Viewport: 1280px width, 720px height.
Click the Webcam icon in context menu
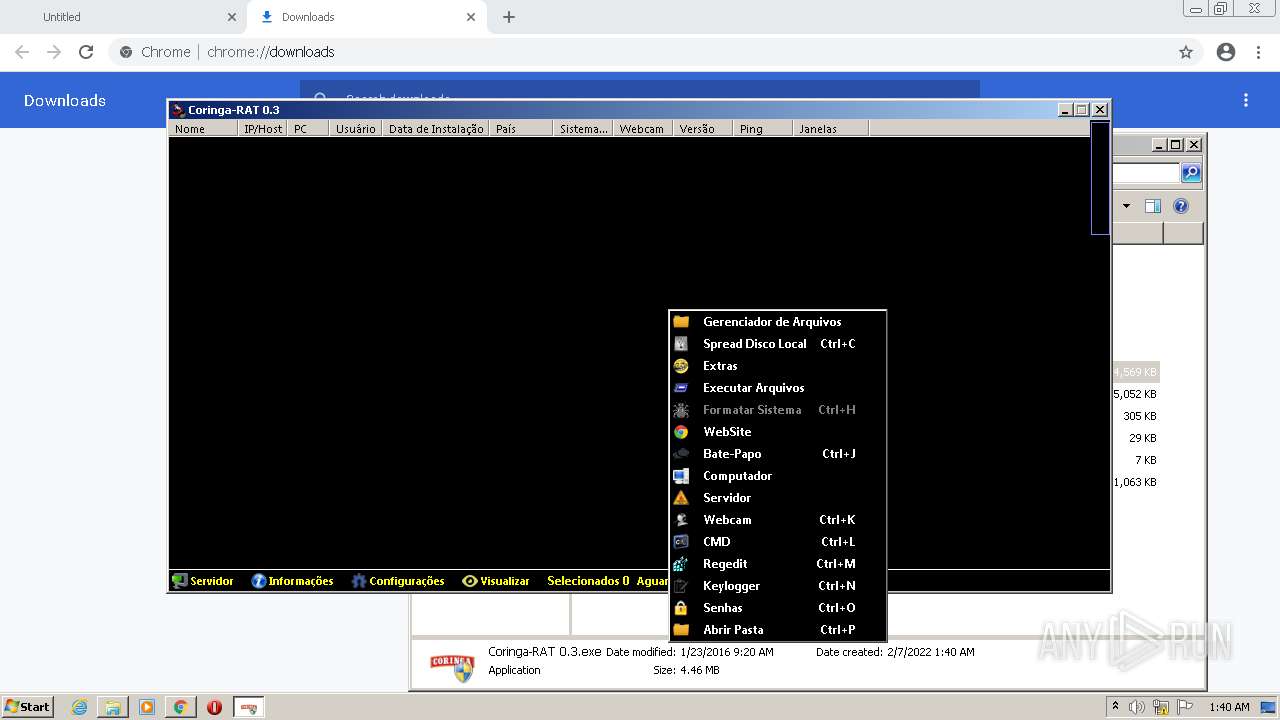coord(681,520)
